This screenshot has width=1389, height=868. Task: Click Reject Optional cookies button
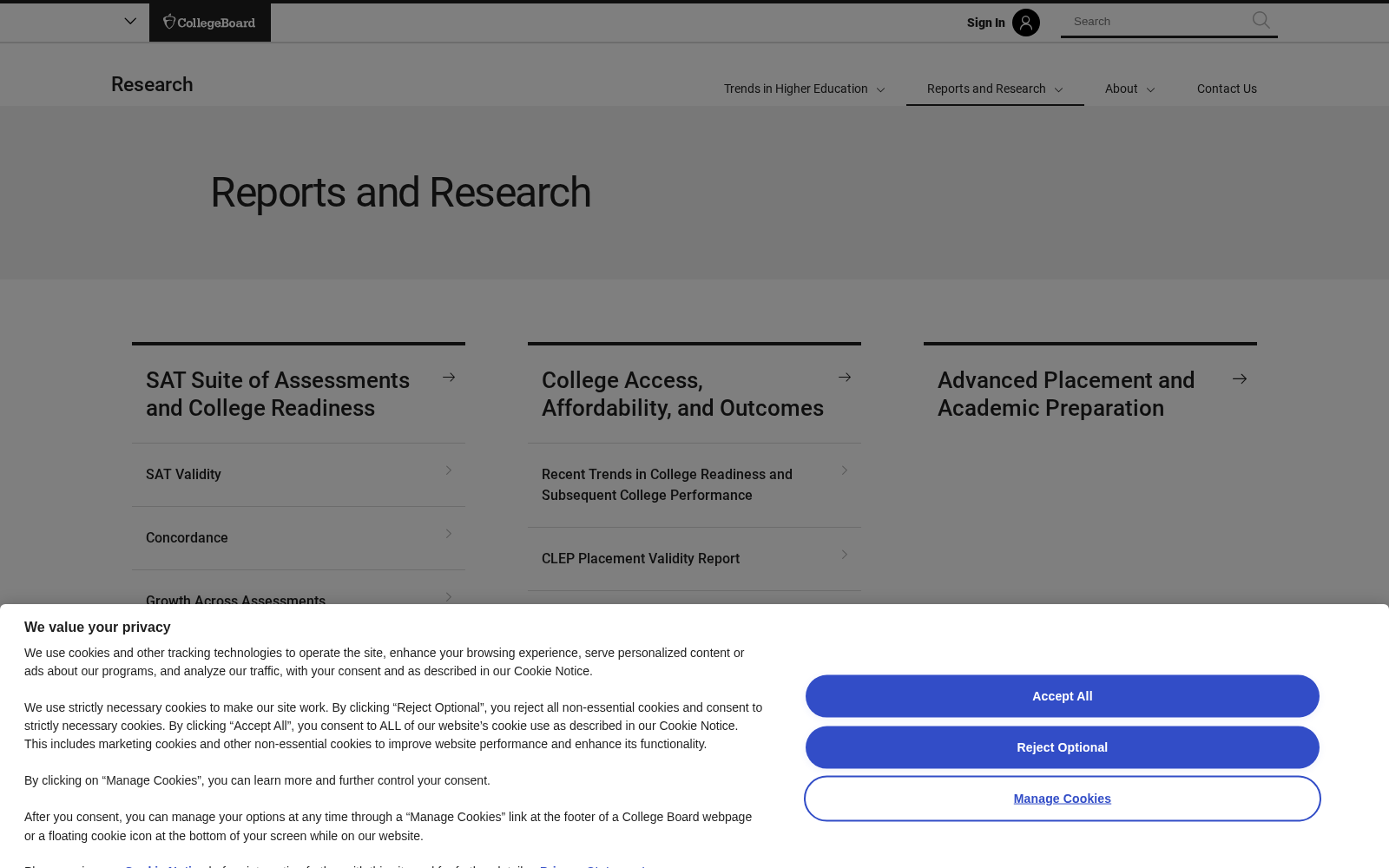point(1062,747)
